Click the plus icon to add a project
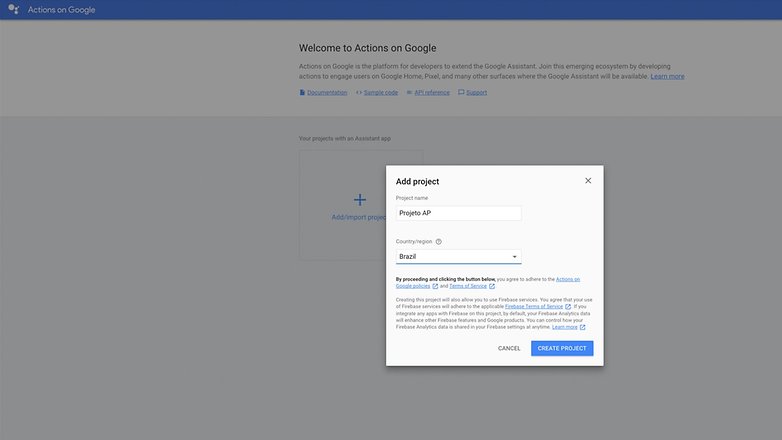Viewport: 782px width, 440px height. tap(360, 200)
